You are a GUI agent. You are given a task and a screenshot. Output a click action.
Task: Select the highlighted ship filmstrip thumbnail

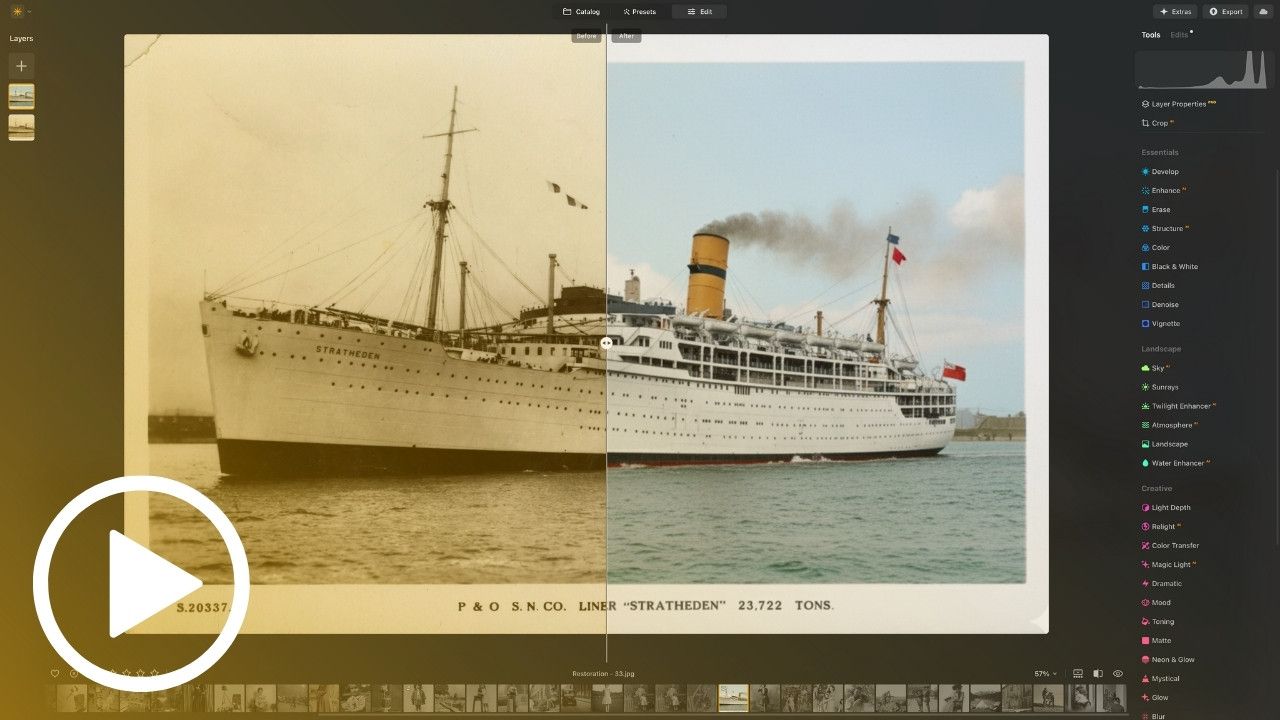(733, 698)
